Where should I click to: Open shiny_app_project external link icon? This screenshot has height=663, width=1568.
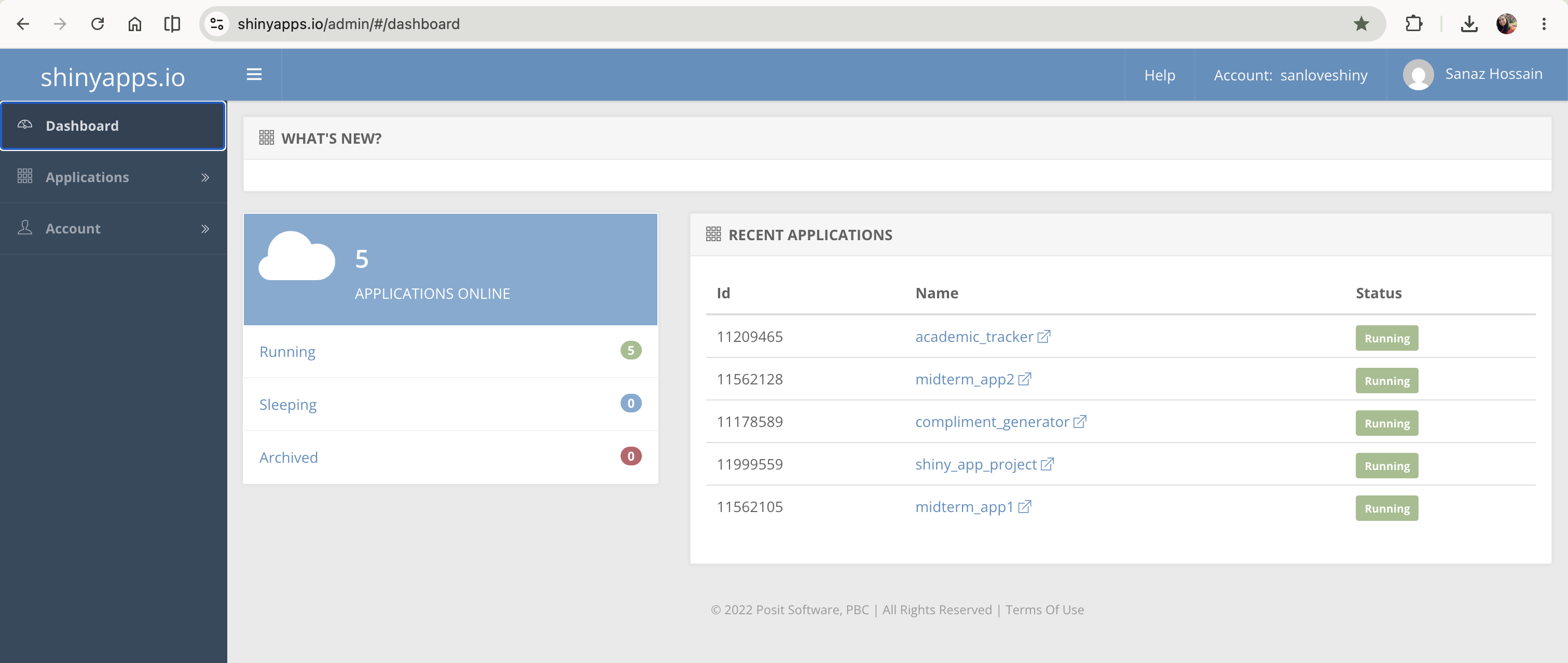(x=1047, y=464)
